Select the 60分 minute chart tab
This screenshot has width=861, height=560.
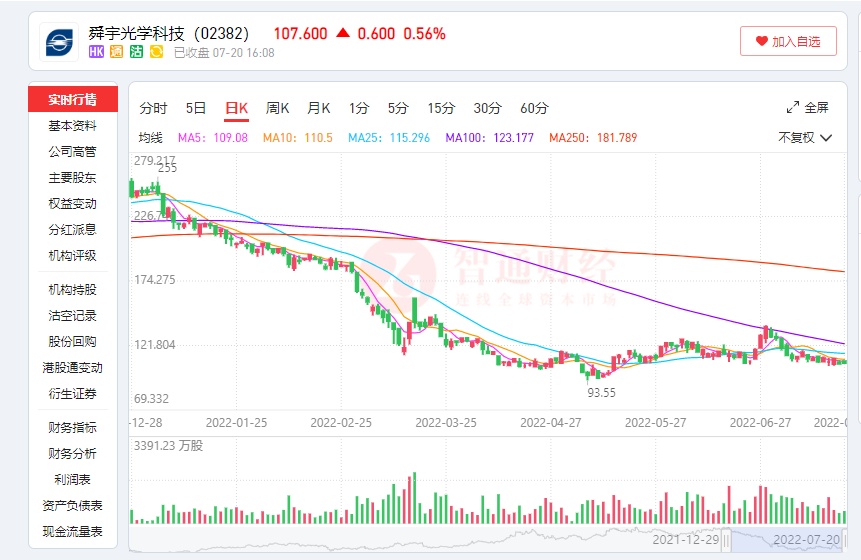point(534,108)
